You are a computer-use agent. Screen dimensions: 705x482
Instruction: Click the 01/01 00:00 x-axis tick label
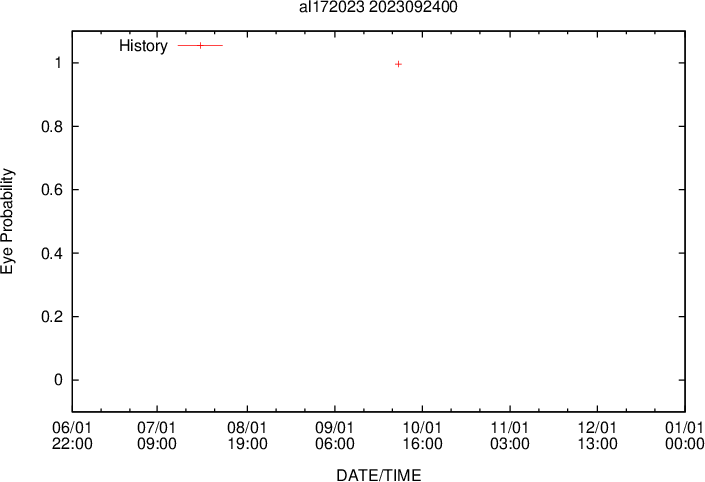point(683,435)
